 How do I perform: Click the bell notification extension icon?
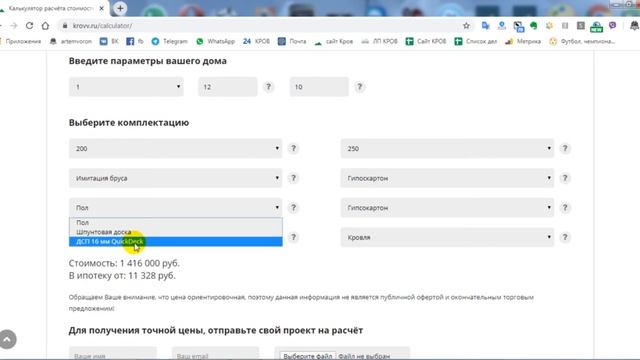pos(634,26)
